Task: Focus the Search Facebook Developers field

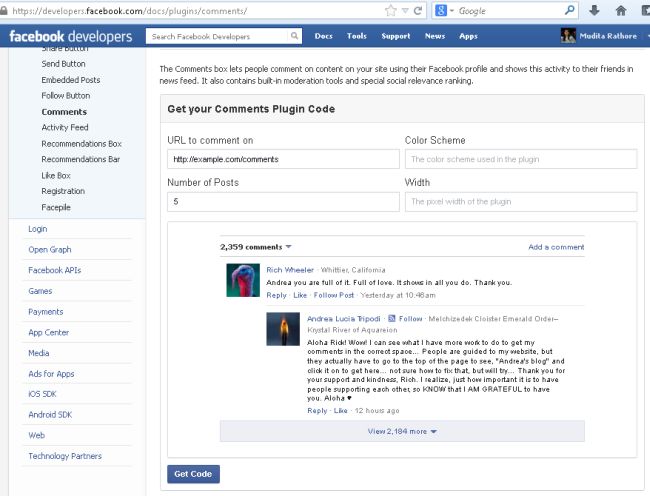Action: (217, 36)
